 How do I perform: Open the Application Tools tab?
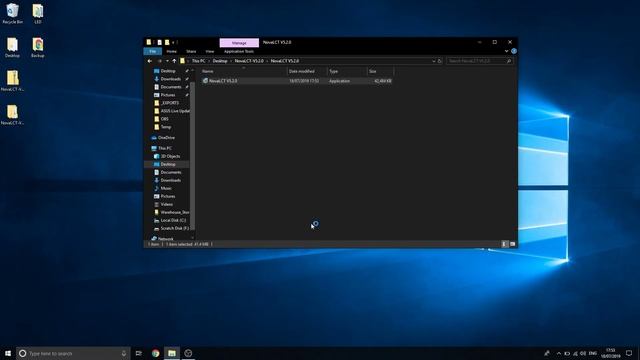239,51
